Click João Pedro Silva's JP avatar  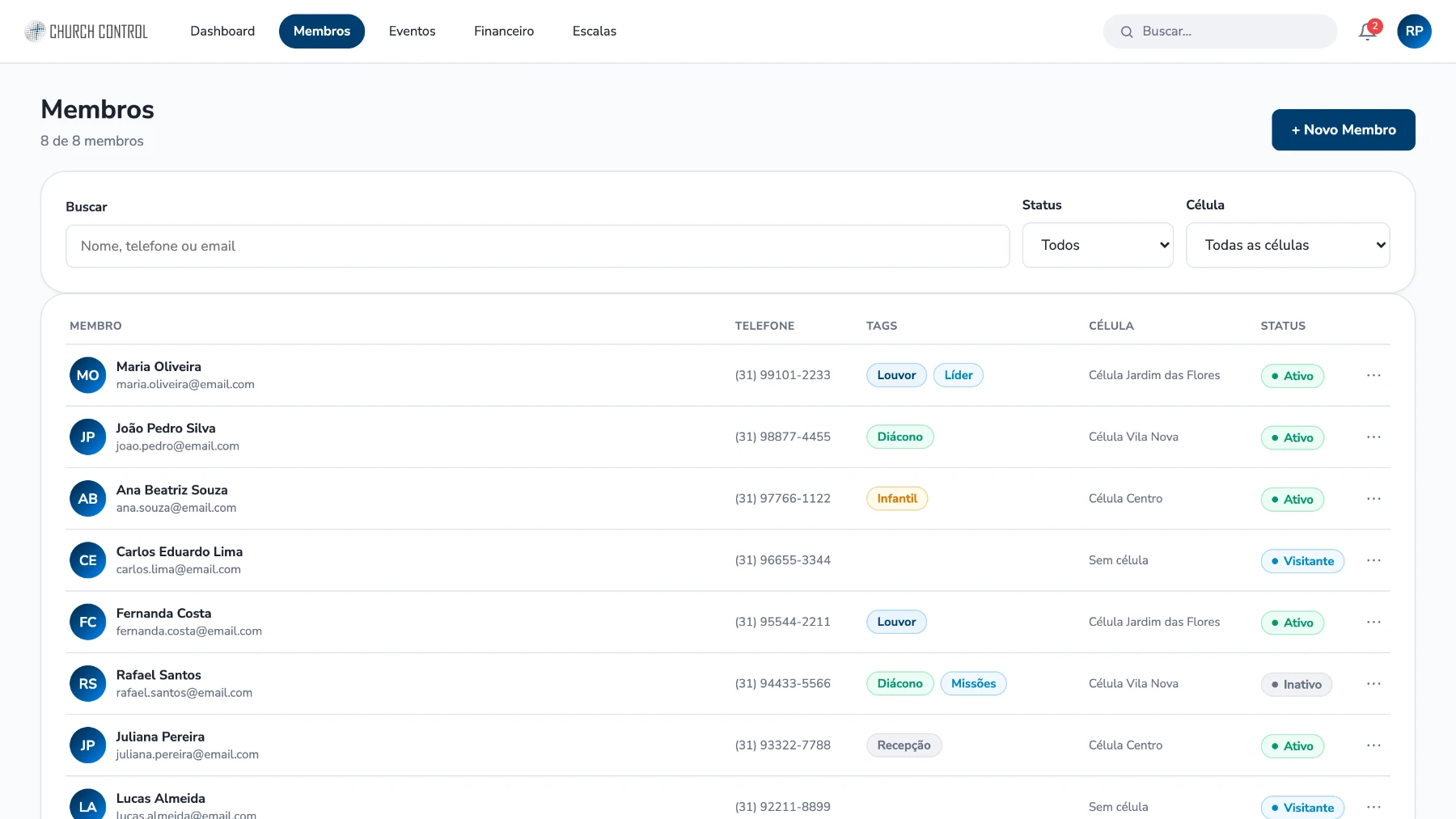coord(87,437)
